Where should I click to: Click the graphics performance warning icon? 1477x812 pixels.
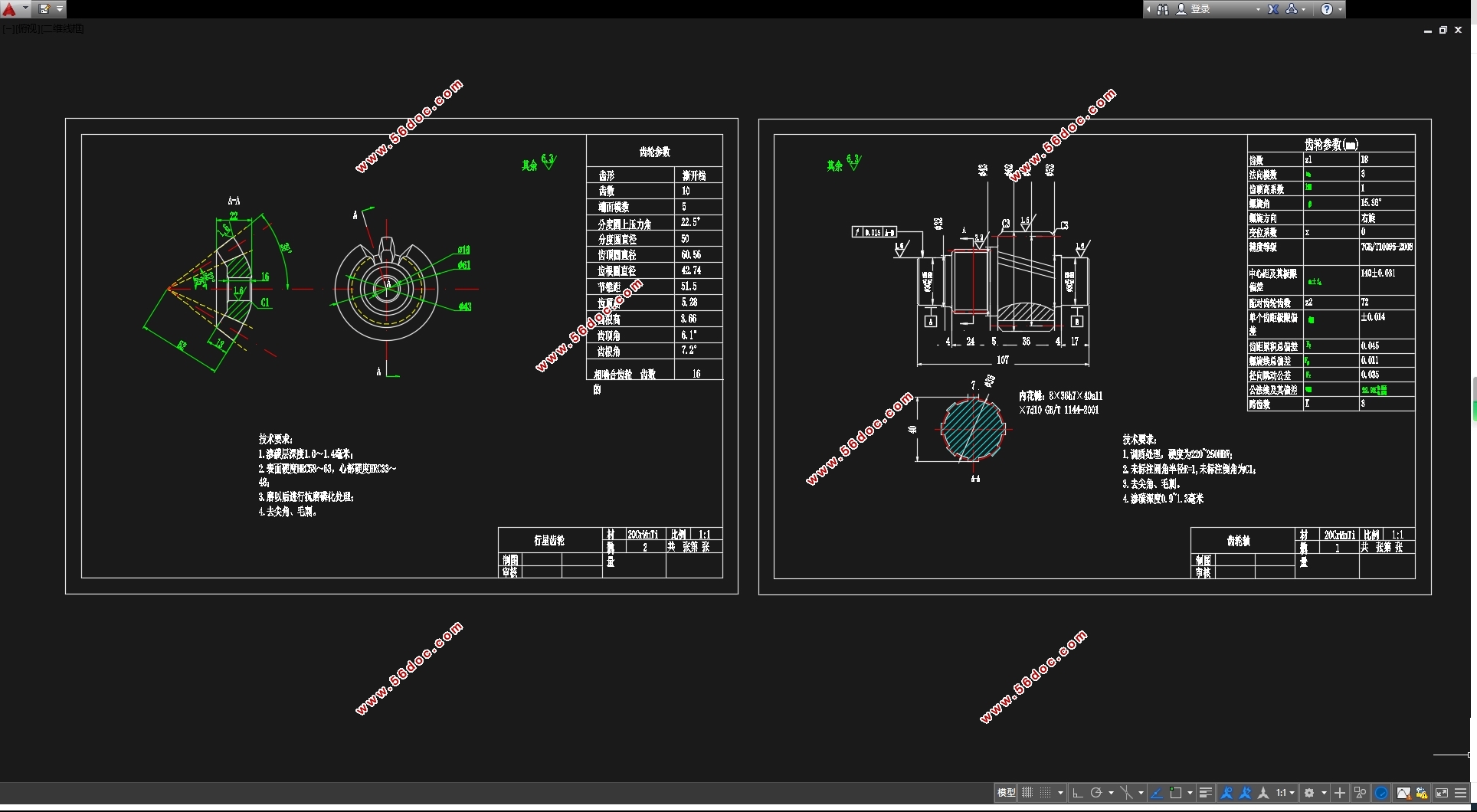click(1403, 793)
